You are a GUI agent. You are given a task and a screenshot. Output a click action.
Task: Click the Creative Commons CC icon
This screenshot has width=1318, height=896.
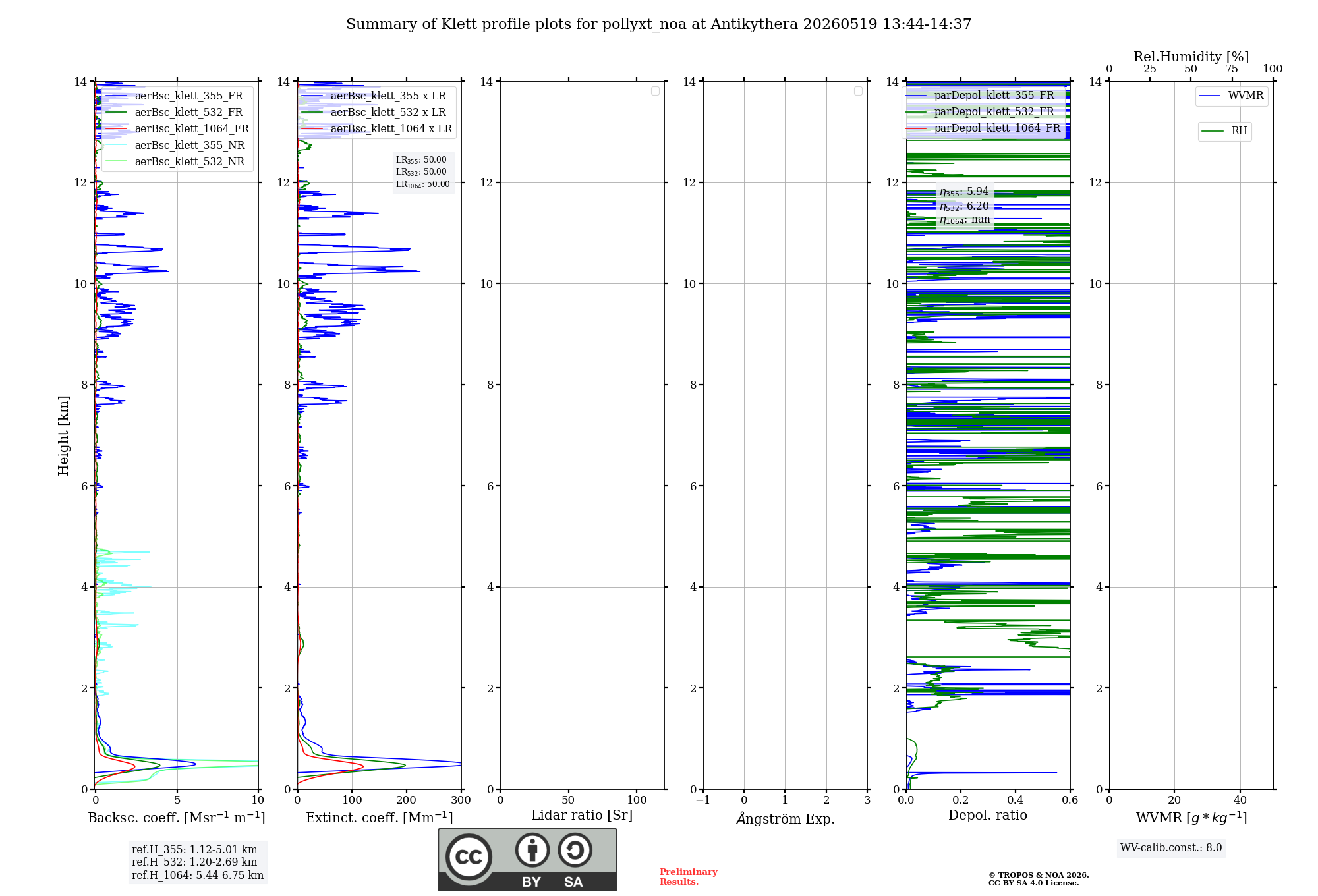[469, 857]
